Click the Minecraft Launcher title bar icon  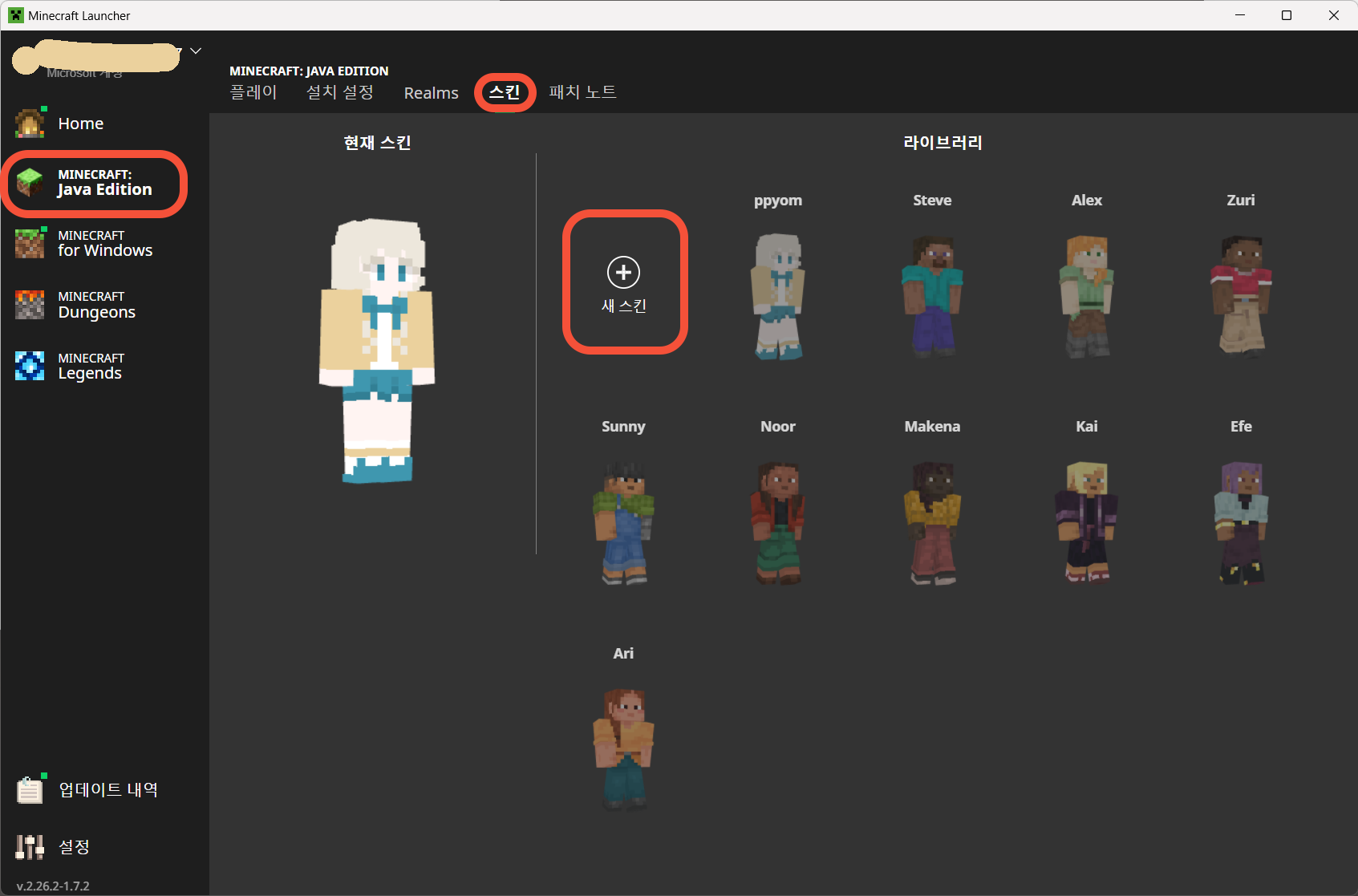pyautogui.click(x=16, y=15)
